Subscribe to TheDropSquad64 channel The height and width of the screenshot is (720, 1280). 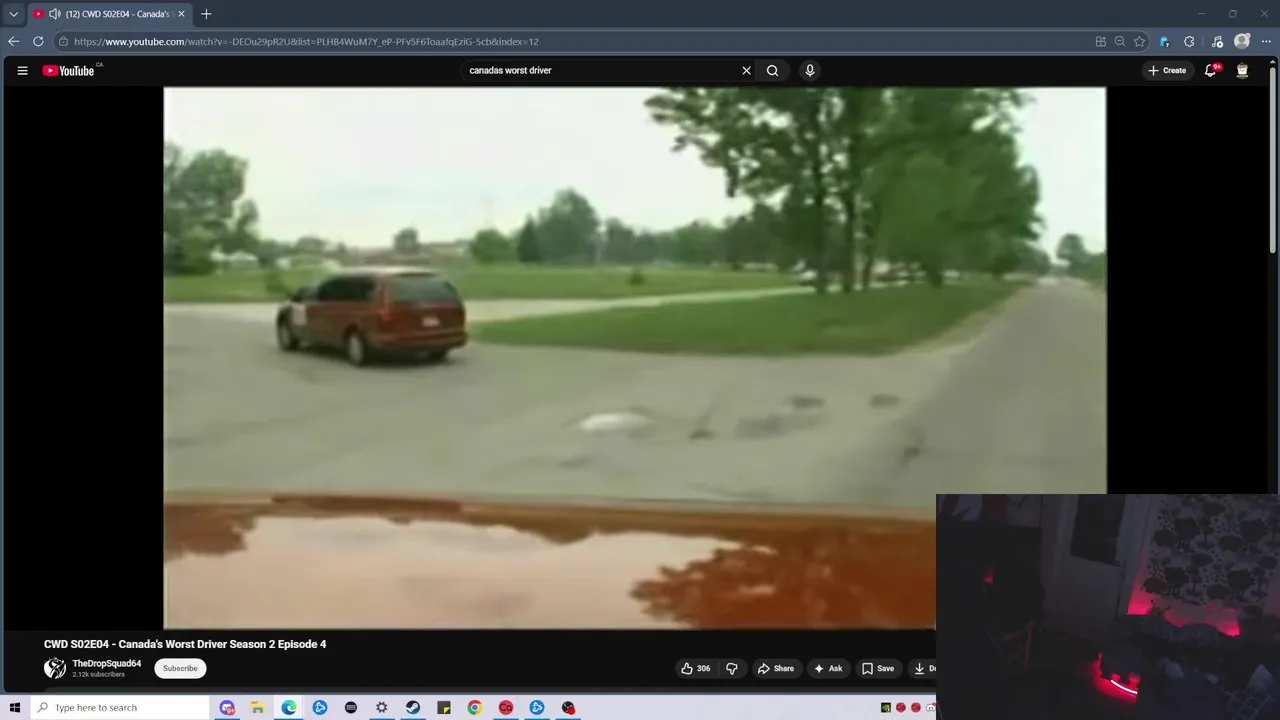[180, 668]
